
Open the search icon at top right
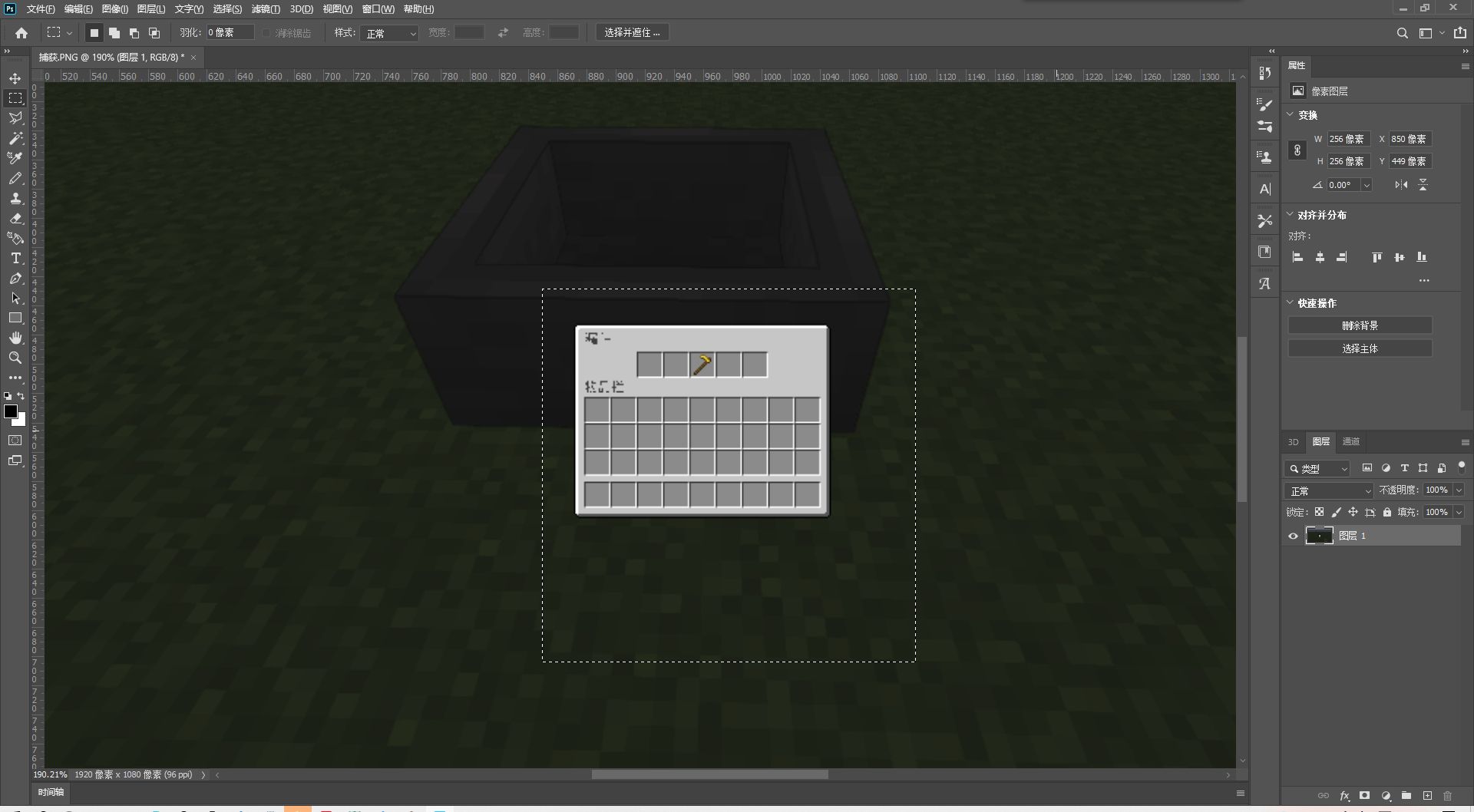click(x=1402, y=33)
